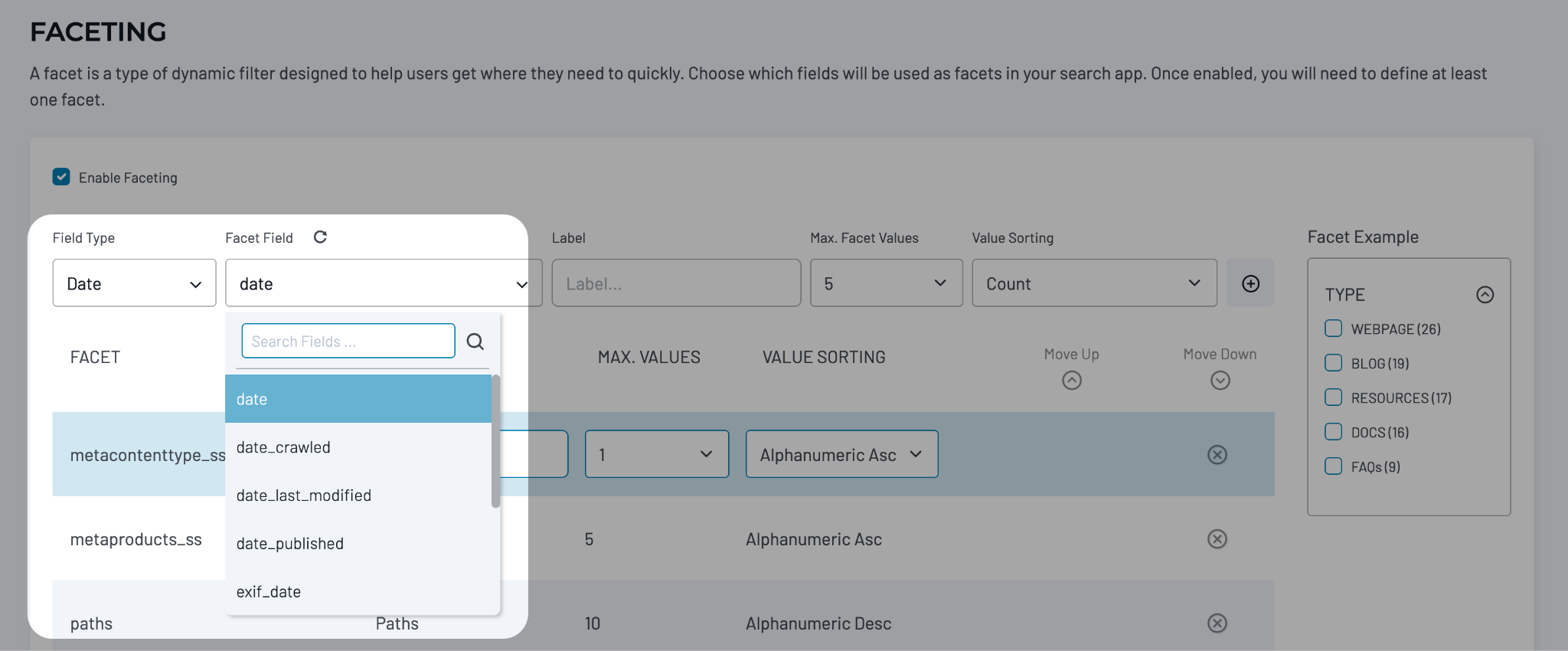Image resolution: width=1568 pixels, height=651 pixels.
Task: Click Alphanumeric Asc value in metaproducts_ss row
Action: point(814,539)
